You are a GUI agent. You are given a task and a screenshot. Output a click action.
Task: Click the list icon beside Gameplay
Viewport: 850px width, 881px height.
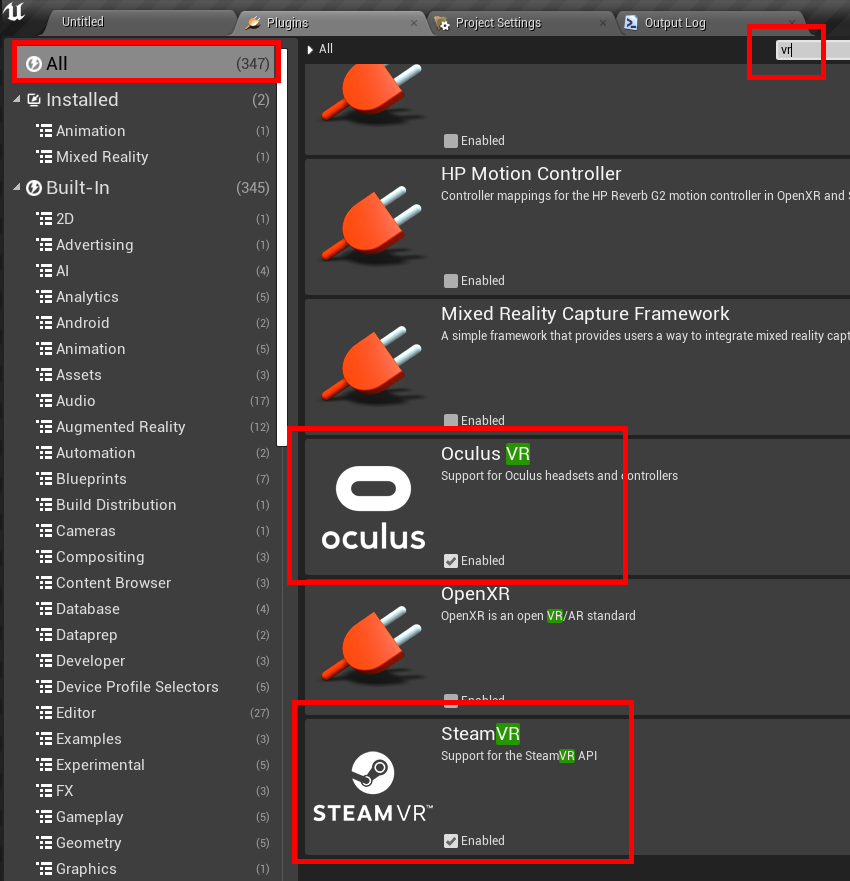(x=44, y=816)
